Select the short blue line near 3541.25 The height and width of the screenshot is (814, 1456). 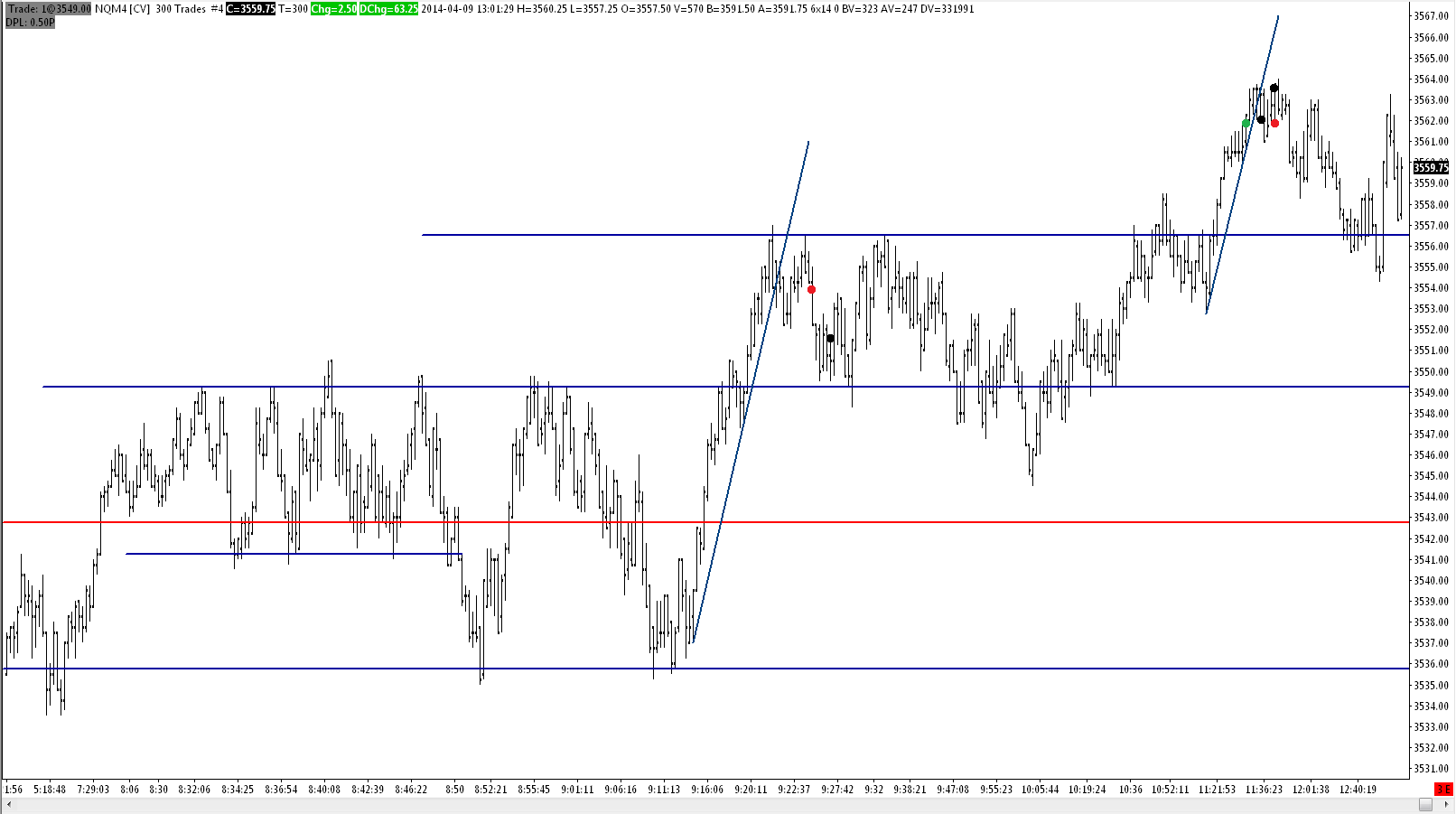(294, 554)
